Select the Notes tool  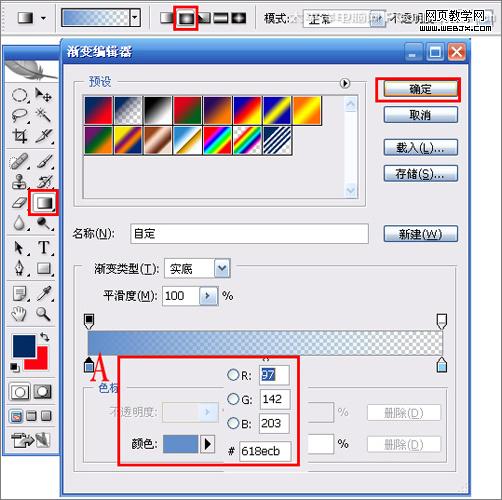[x=19, y=294]
